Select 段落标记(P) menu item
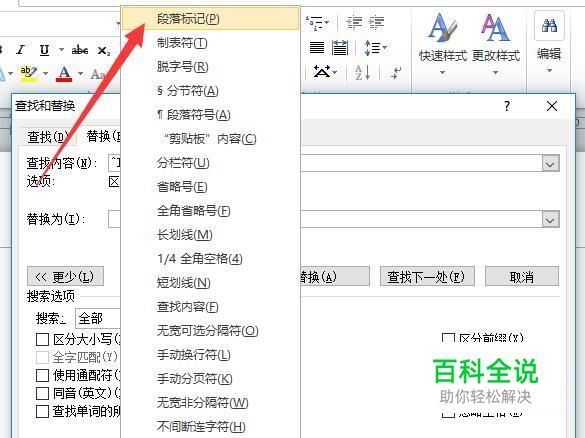The image size is (585, 438). (x=211, y=19)
